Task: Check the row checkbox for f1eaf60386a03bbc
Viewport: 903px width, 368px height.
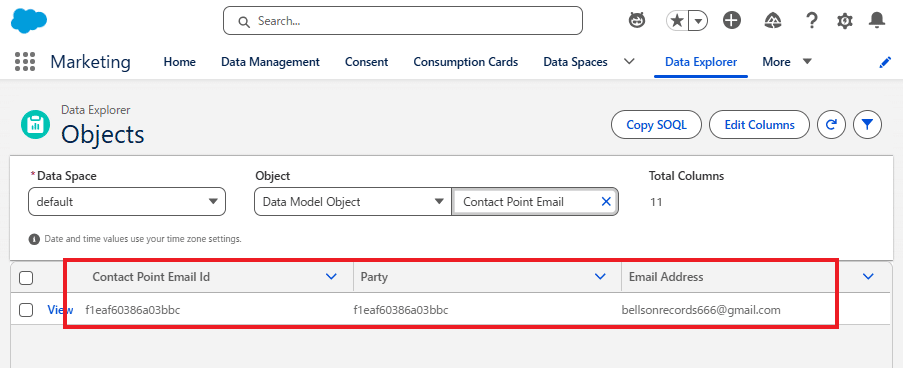Action: (x=26, y=310)
